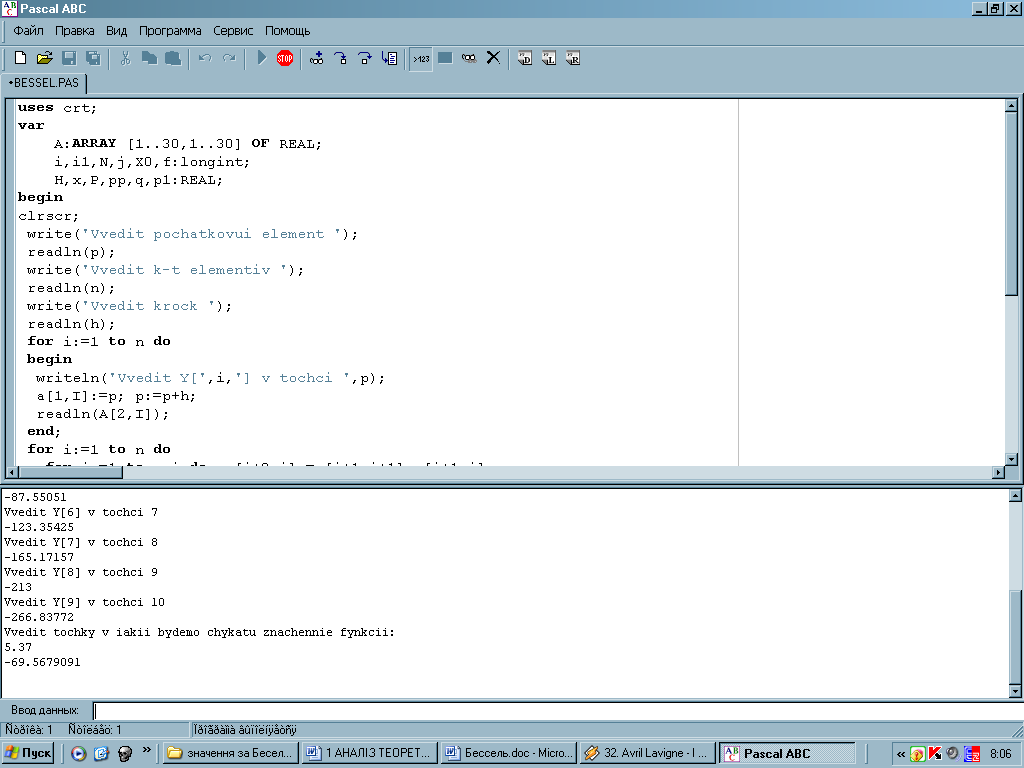Click the black X toolbar icon
1024x768 pixels.
493,58
